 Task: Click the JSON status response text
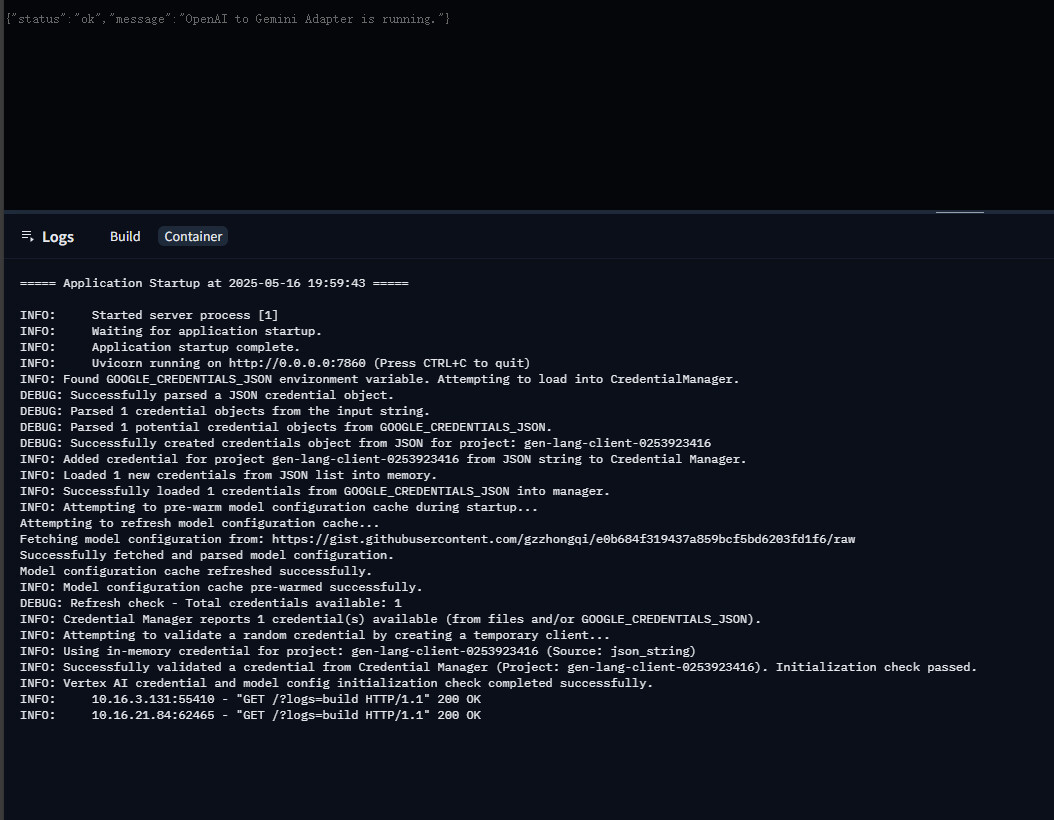pyautogui.click(x=228, y=19)
